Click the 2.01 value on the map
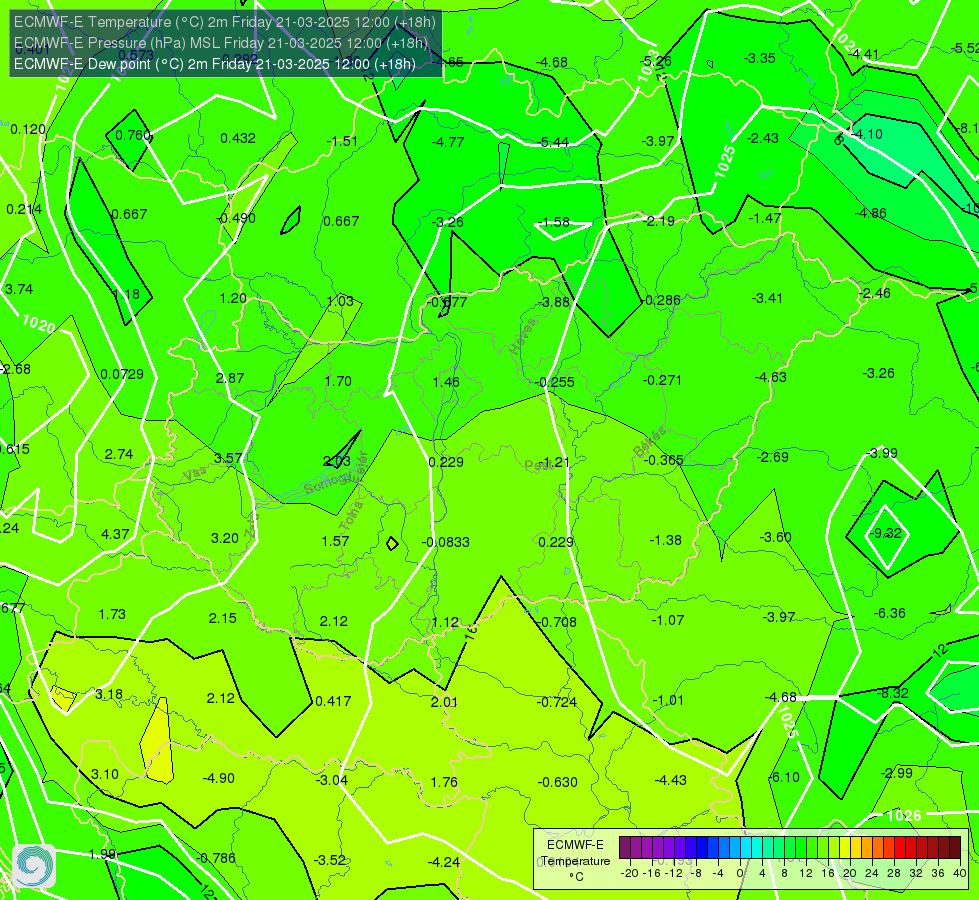This screenshot has width=979, height=900. pyautogui.click(x=444, y=702)
